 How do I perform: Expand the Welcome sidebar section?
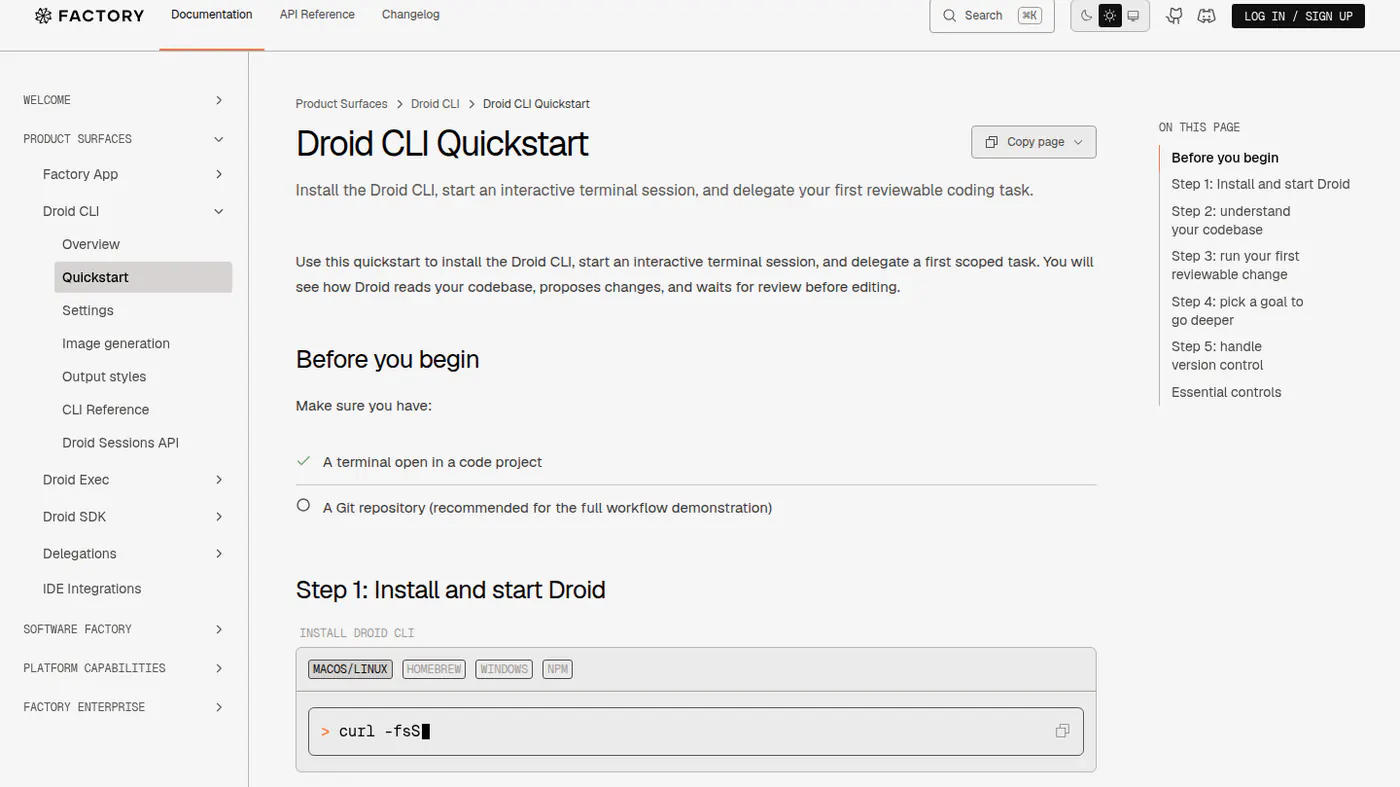click(x=124, y=100)
